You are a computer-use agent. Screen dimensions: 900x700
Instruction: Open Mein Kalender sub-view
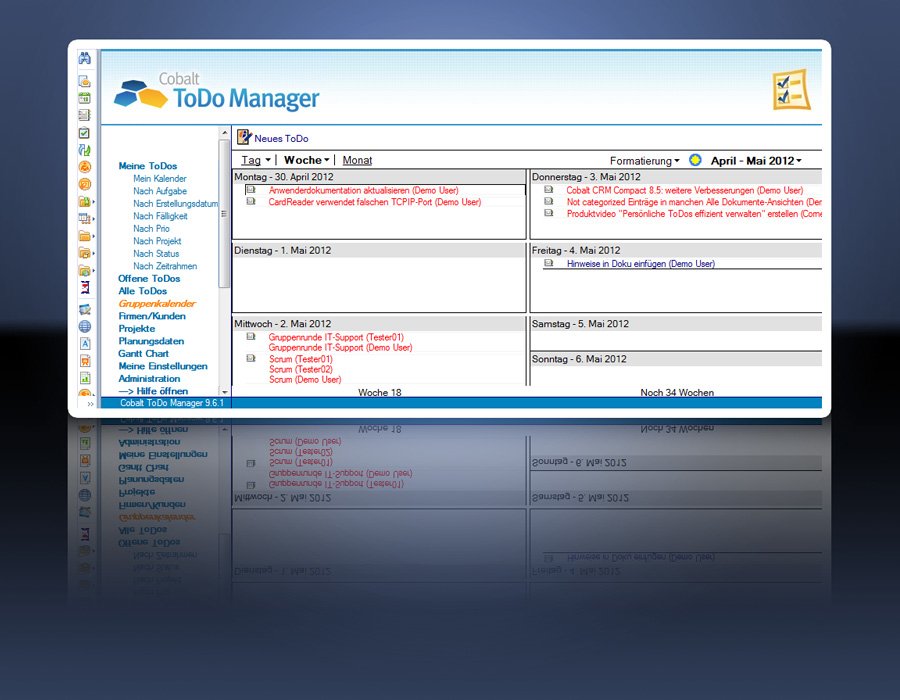(x=160, y=178)
